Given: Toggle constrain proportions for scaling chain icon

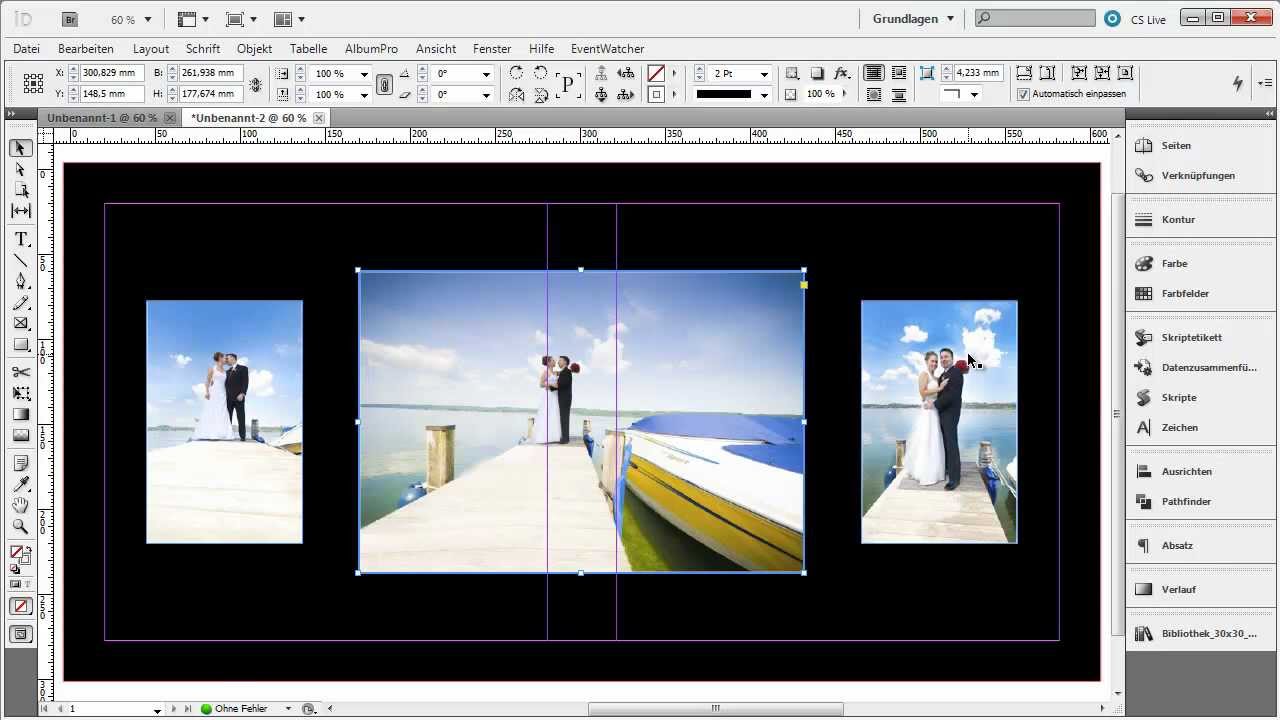Looking at the screenshot, I should pyautogui.click(x=384, y=84).
